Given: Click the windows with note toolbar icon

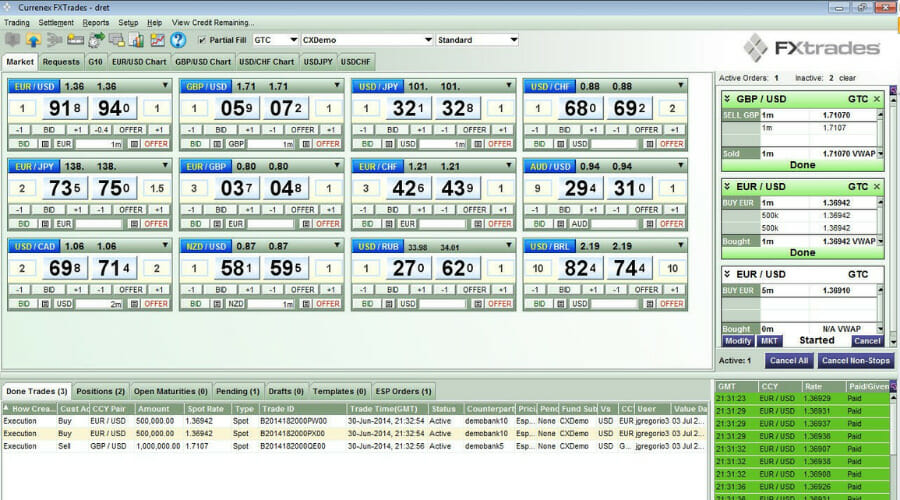Looking at the screenshot, I should pyautogui.click(x=117, y=40).
